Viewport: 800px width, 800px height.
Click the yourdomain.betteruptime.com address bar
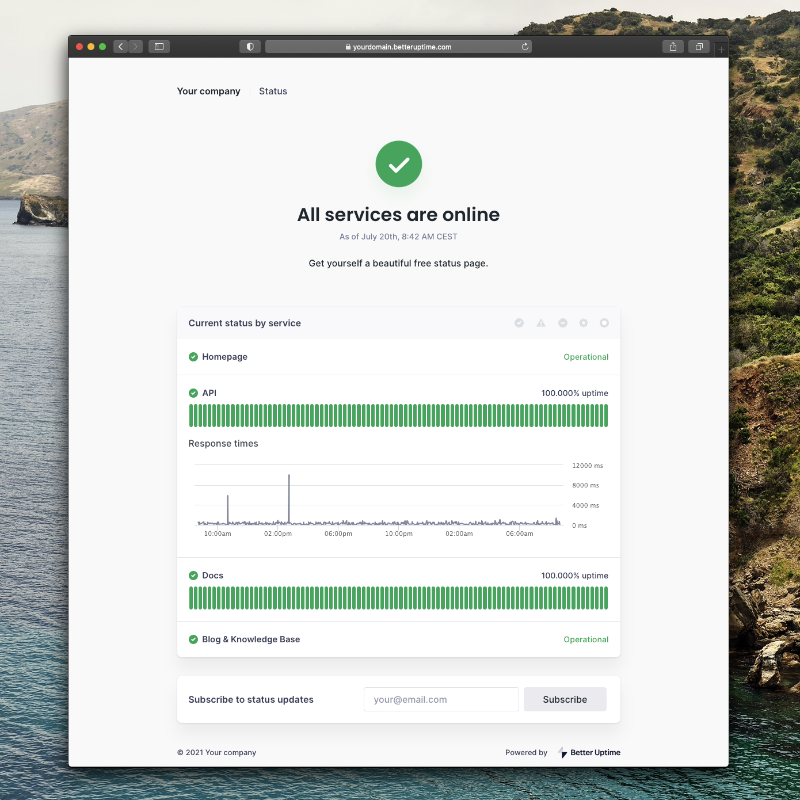pyautogui.click(x=398, y=46)
